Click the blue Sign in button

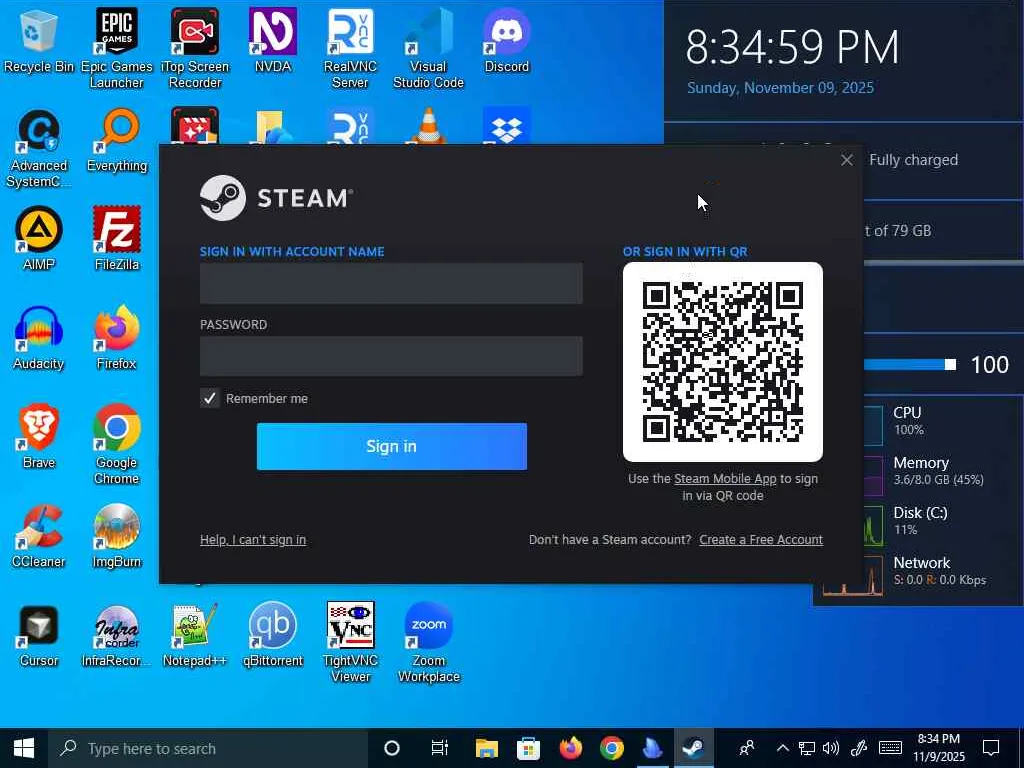pos(391,446)
